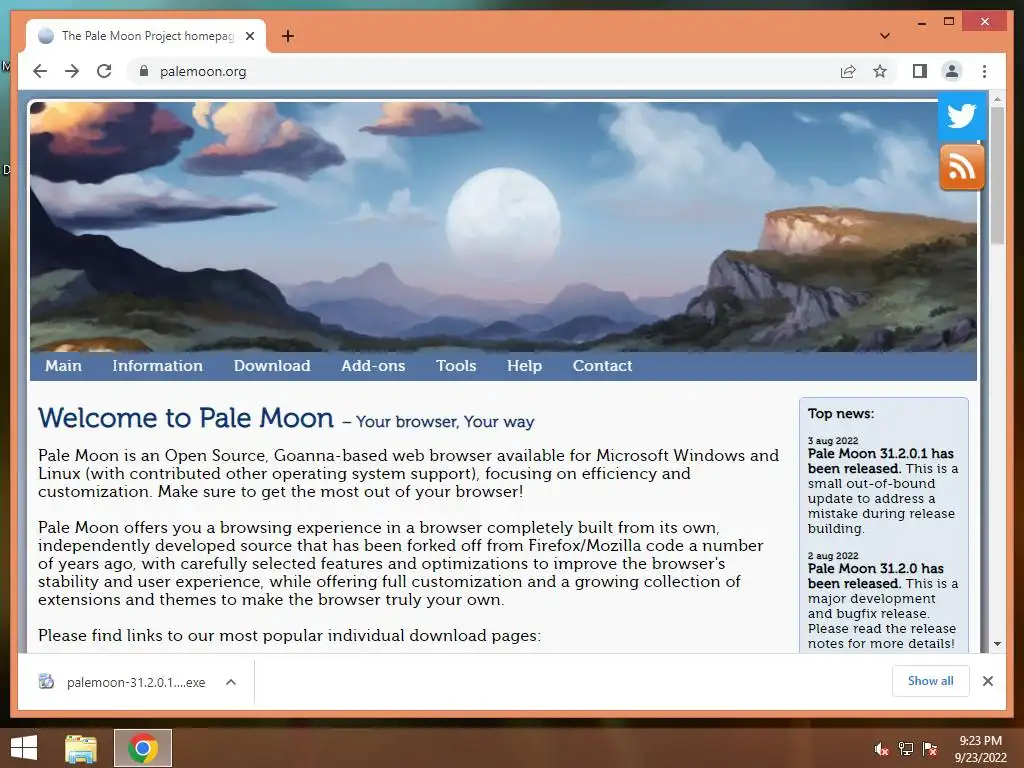Open the tab search chevron
The image size is (1024, 768).
(884, 36)
